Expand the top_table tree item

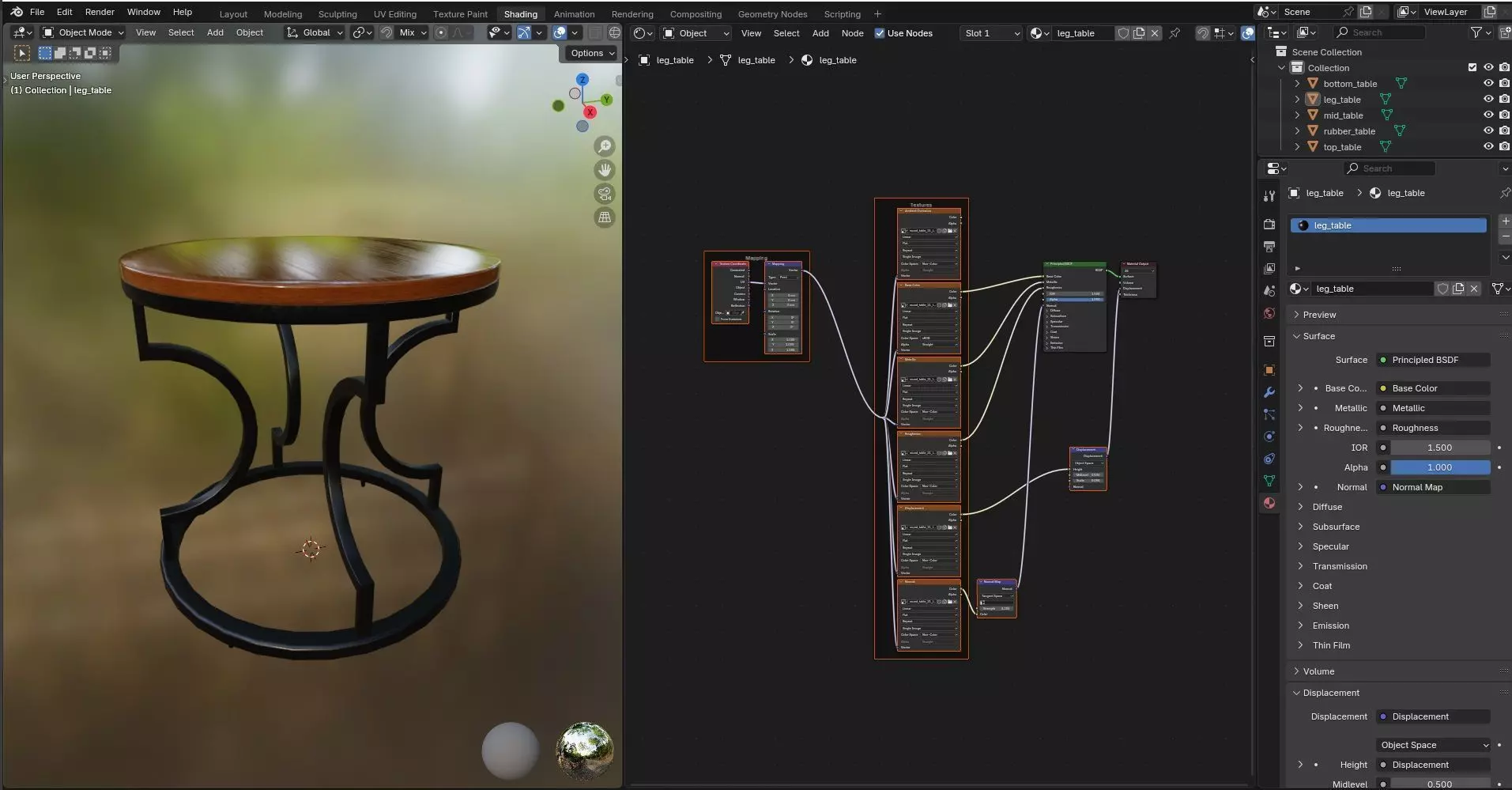point(1297,146)
